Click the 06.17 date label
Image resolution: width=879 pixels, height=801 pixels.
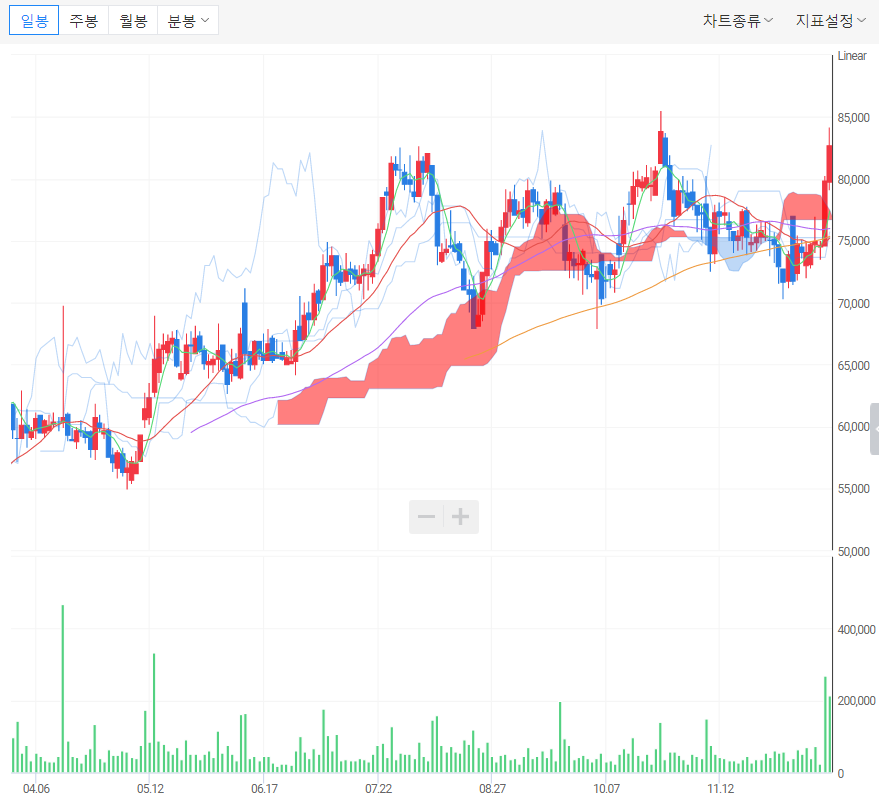[x=264, y=789]
